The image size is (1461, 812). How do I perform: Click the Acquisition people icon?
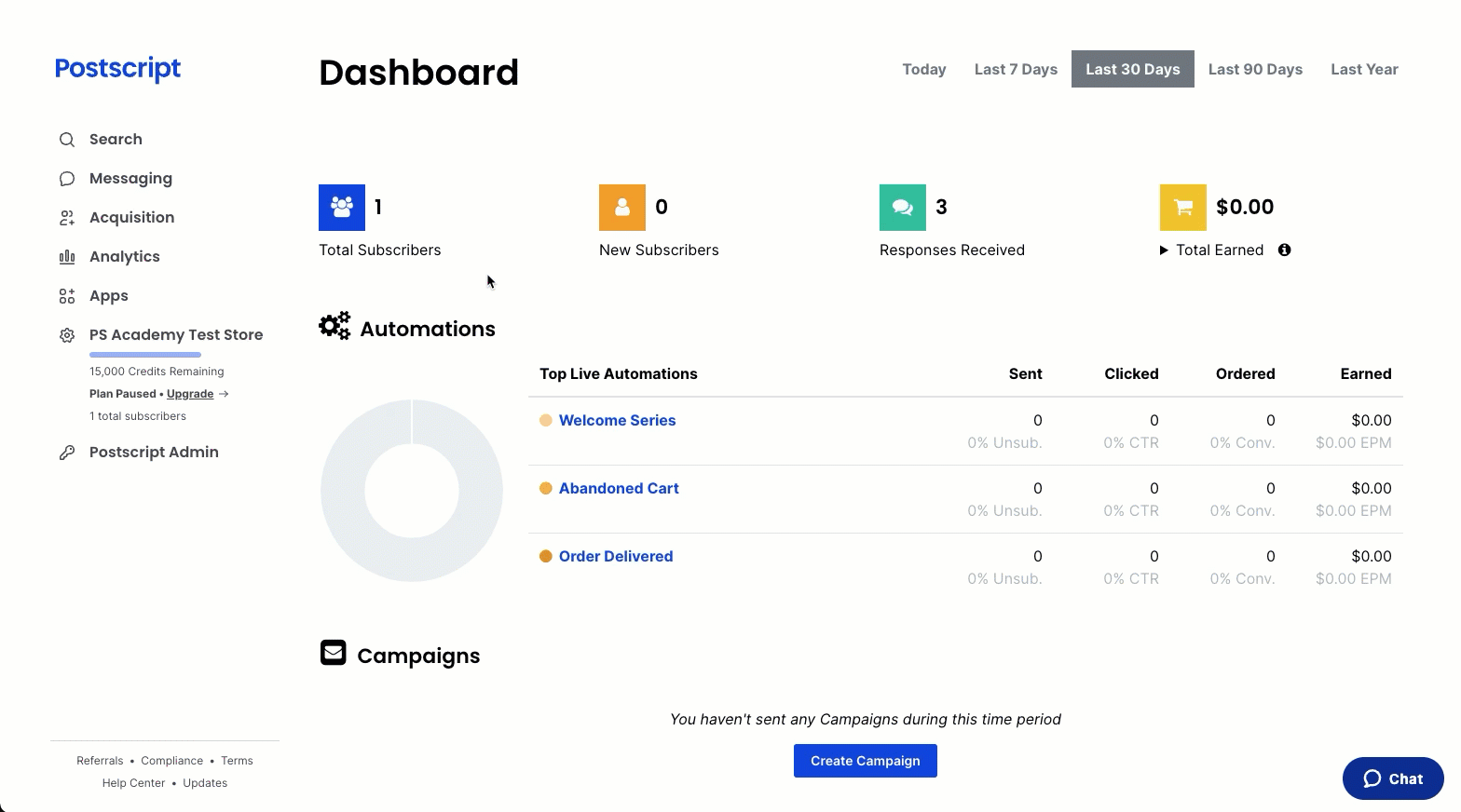tap(67, 218)
